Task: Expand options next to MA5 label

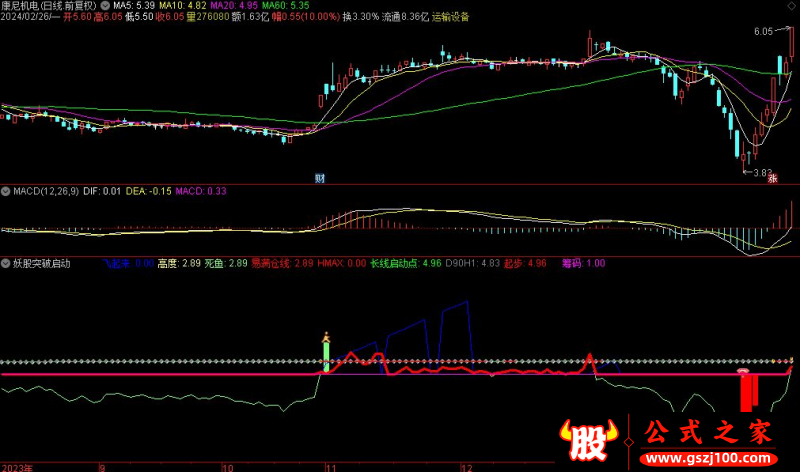Action: pos(105,5)
